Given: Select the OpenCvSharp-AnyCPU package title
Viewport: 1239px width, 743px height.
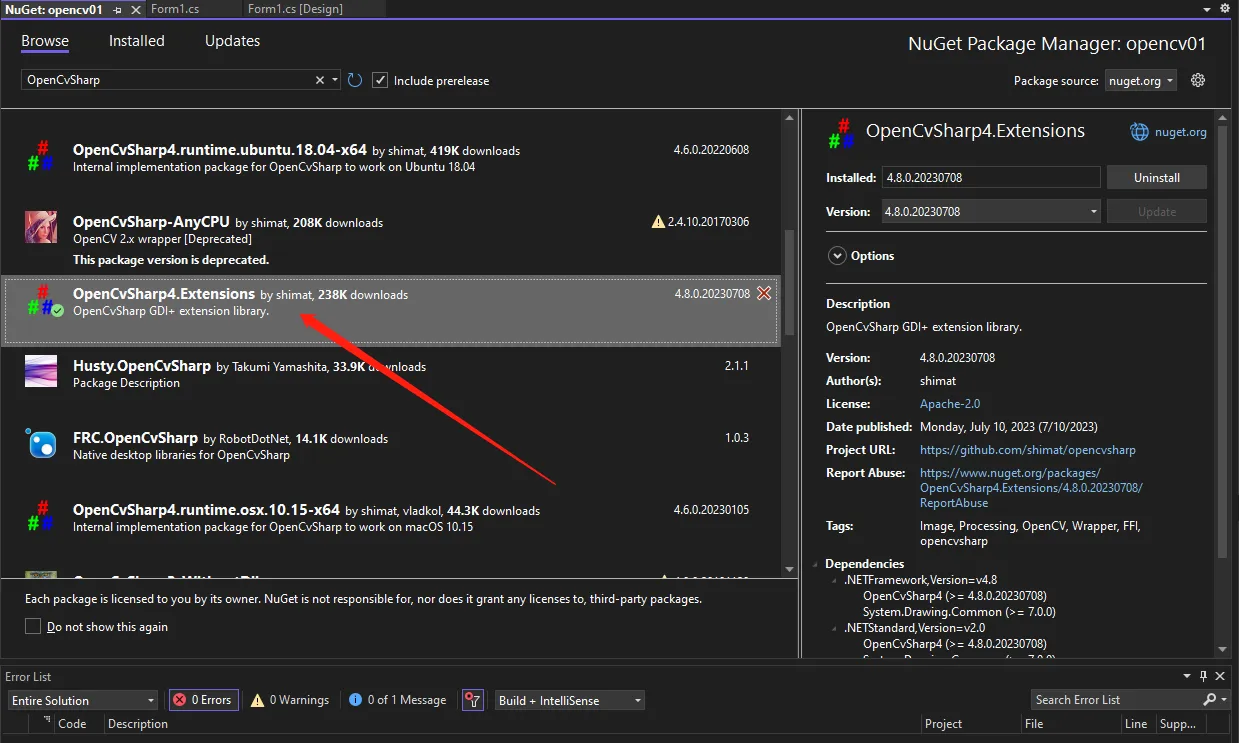Looking at the screenshot, I should pos(151,222).
